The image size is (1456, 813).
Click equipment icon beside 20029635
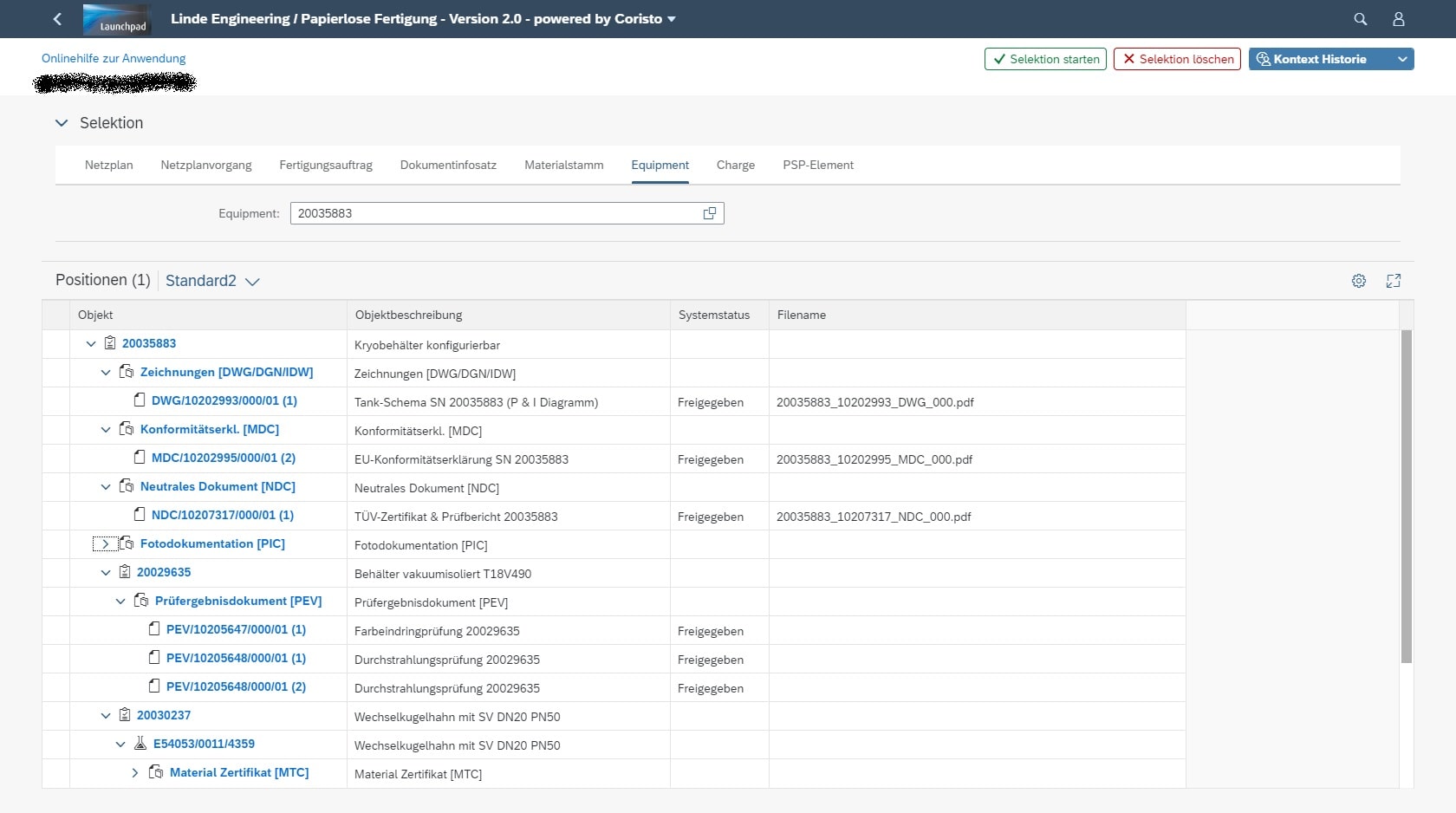tap(125, 572)
